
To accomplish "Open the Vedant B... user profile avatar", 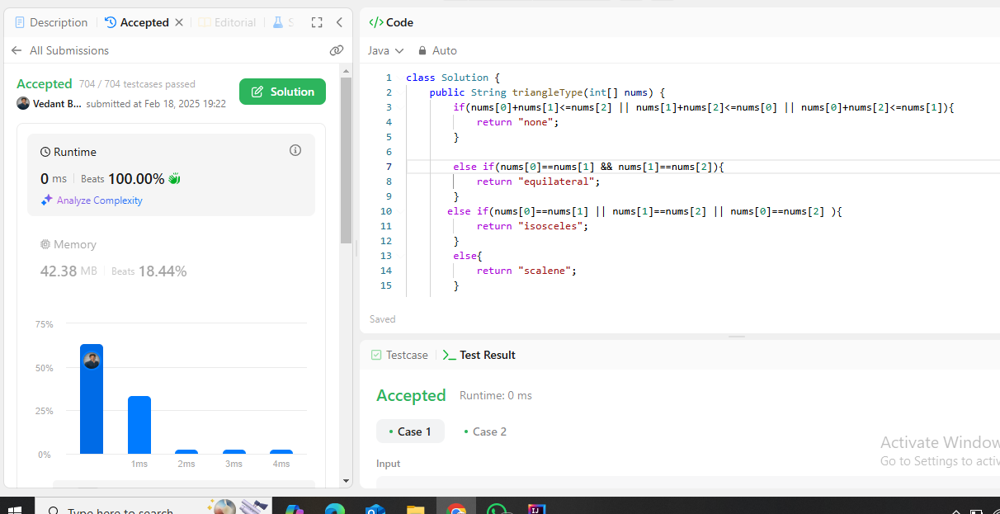I will point(23,103).
